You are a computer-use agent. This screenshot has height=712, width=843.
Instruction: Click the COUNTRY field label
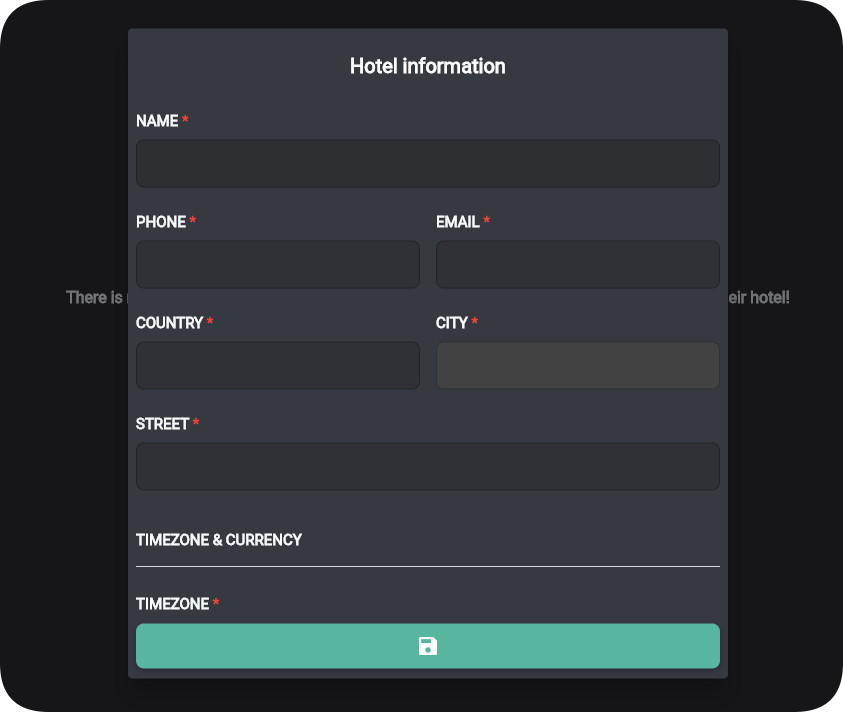point(170,323)
